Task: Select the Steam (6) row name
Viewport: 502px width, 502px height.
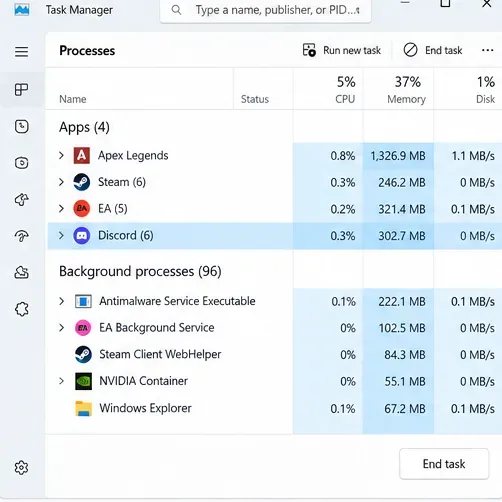Action: [x=122, y=182]
